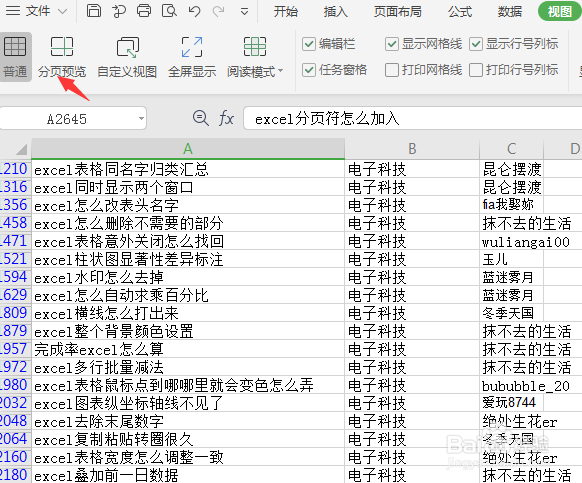582x483 pixels.
Task: Click the 分页预览 page break preview icon
Action: pos(62,47)
